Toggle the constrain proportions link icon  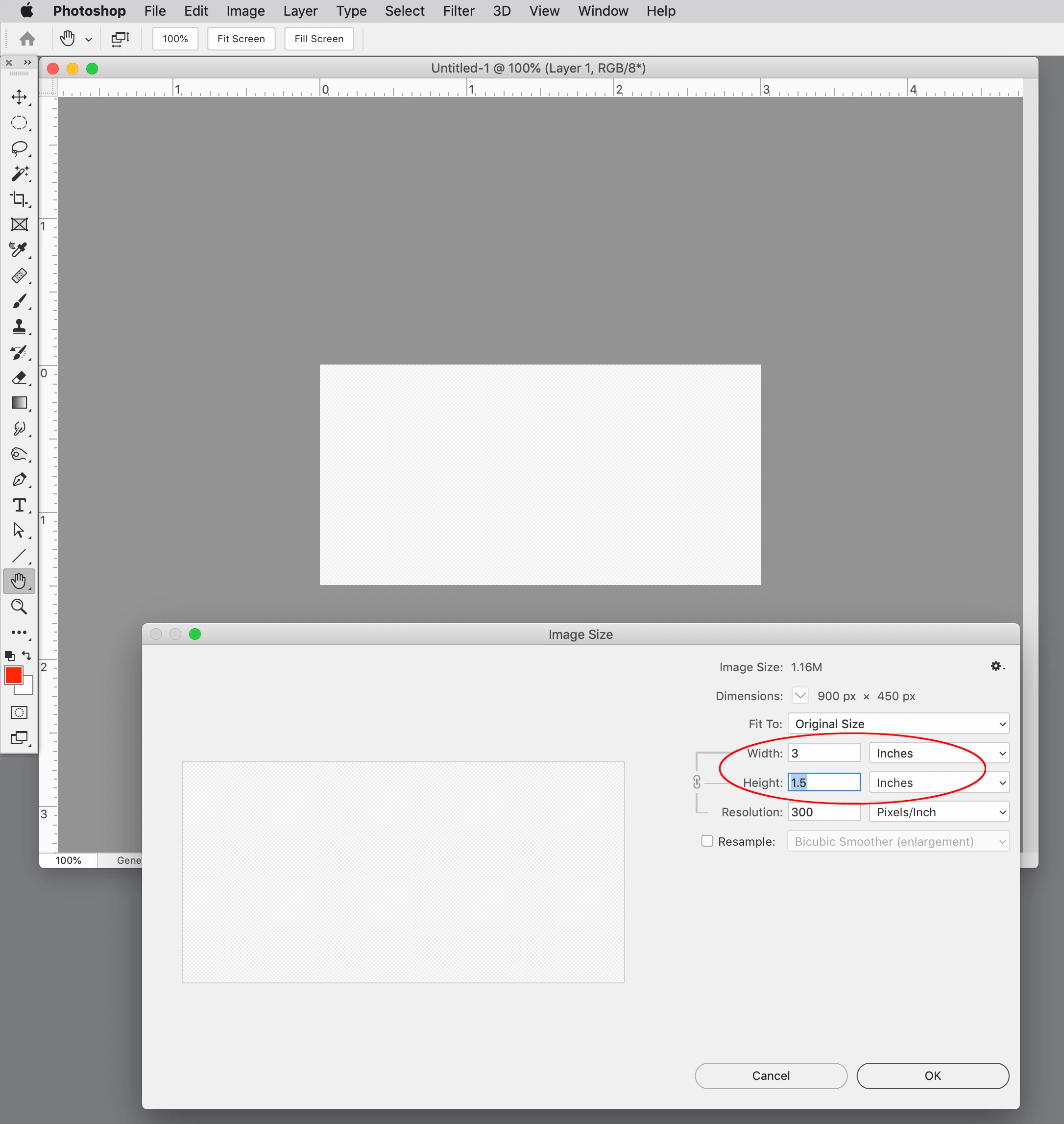(x=697, y=782)
